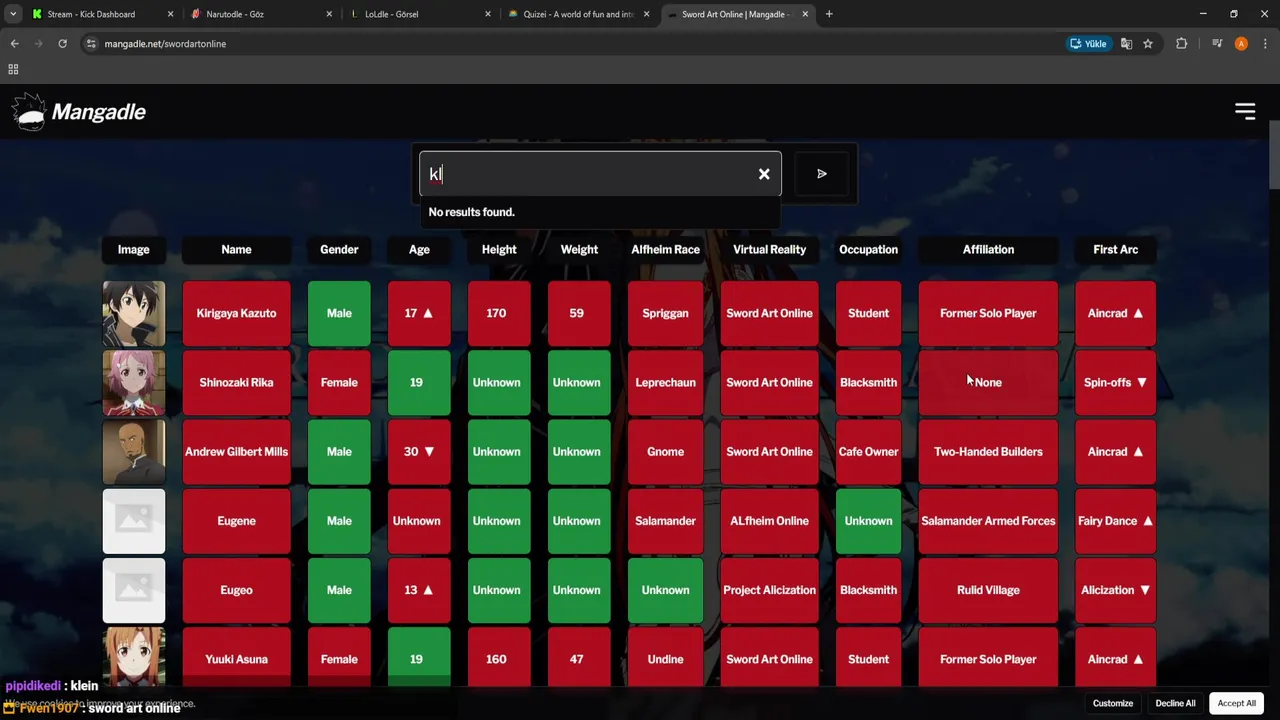
Task: Click the translate page icon
Action: coord(1126,44)
